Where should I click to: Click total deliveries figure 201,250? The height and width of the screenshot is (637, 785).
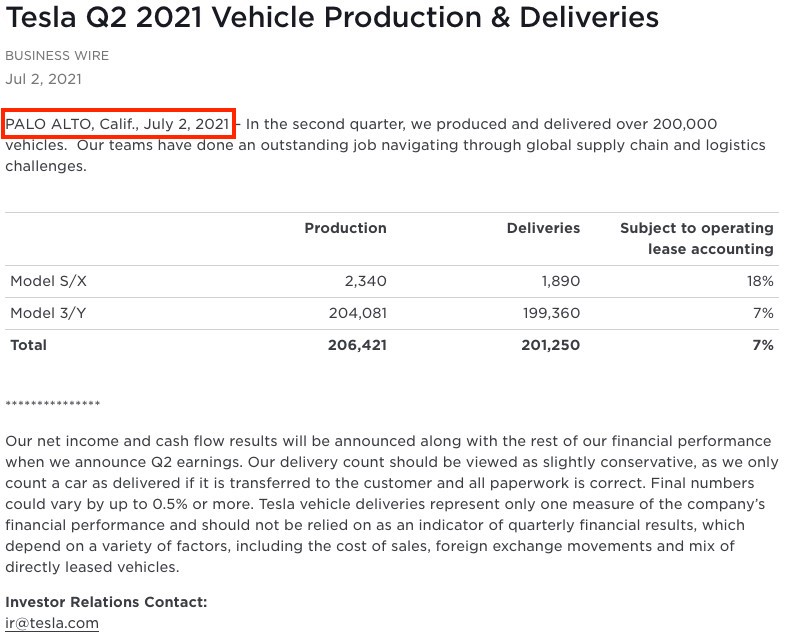click(551, 345)
